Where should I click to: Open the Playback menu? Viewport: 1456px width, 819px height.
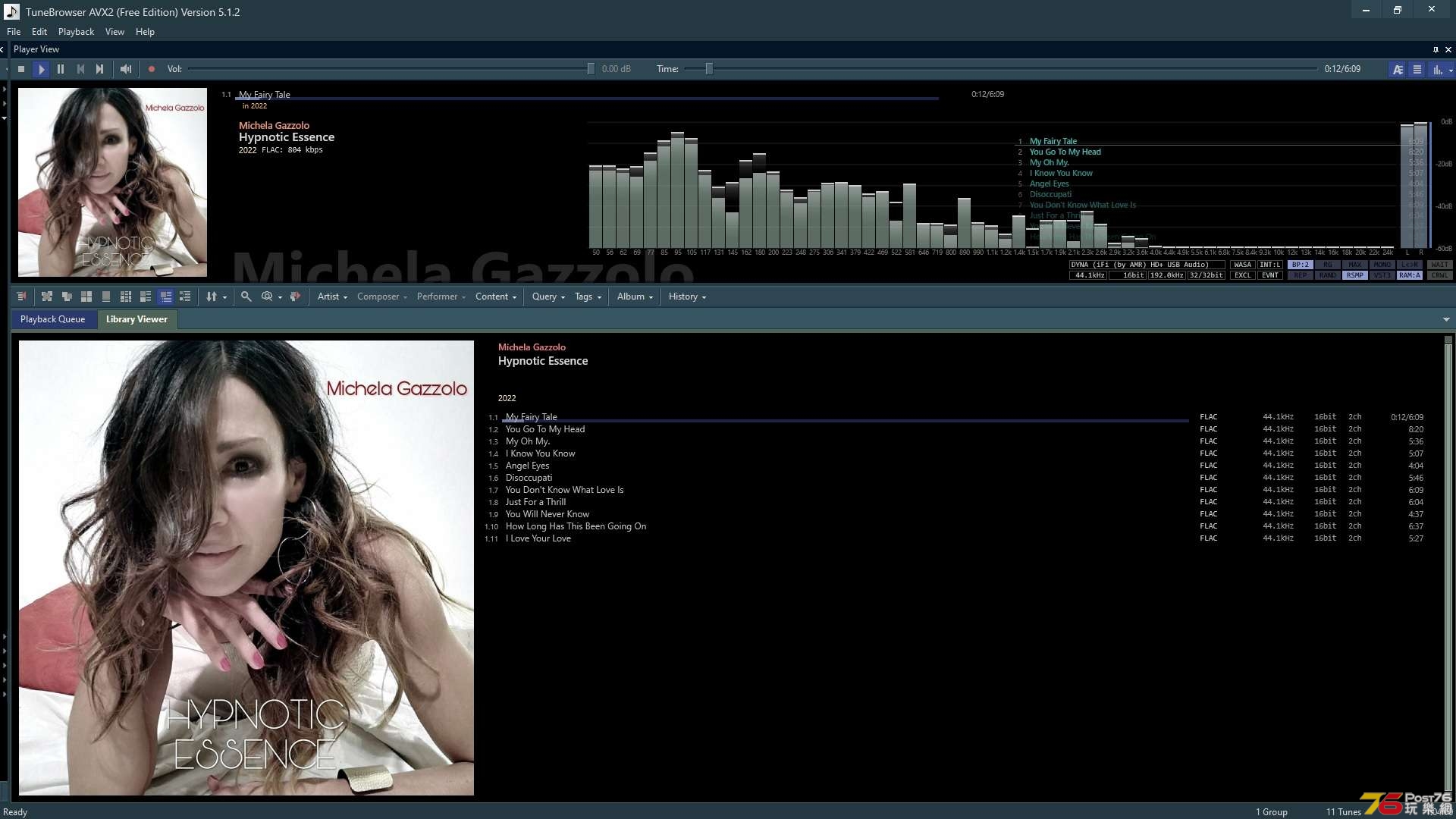(76, 32)
